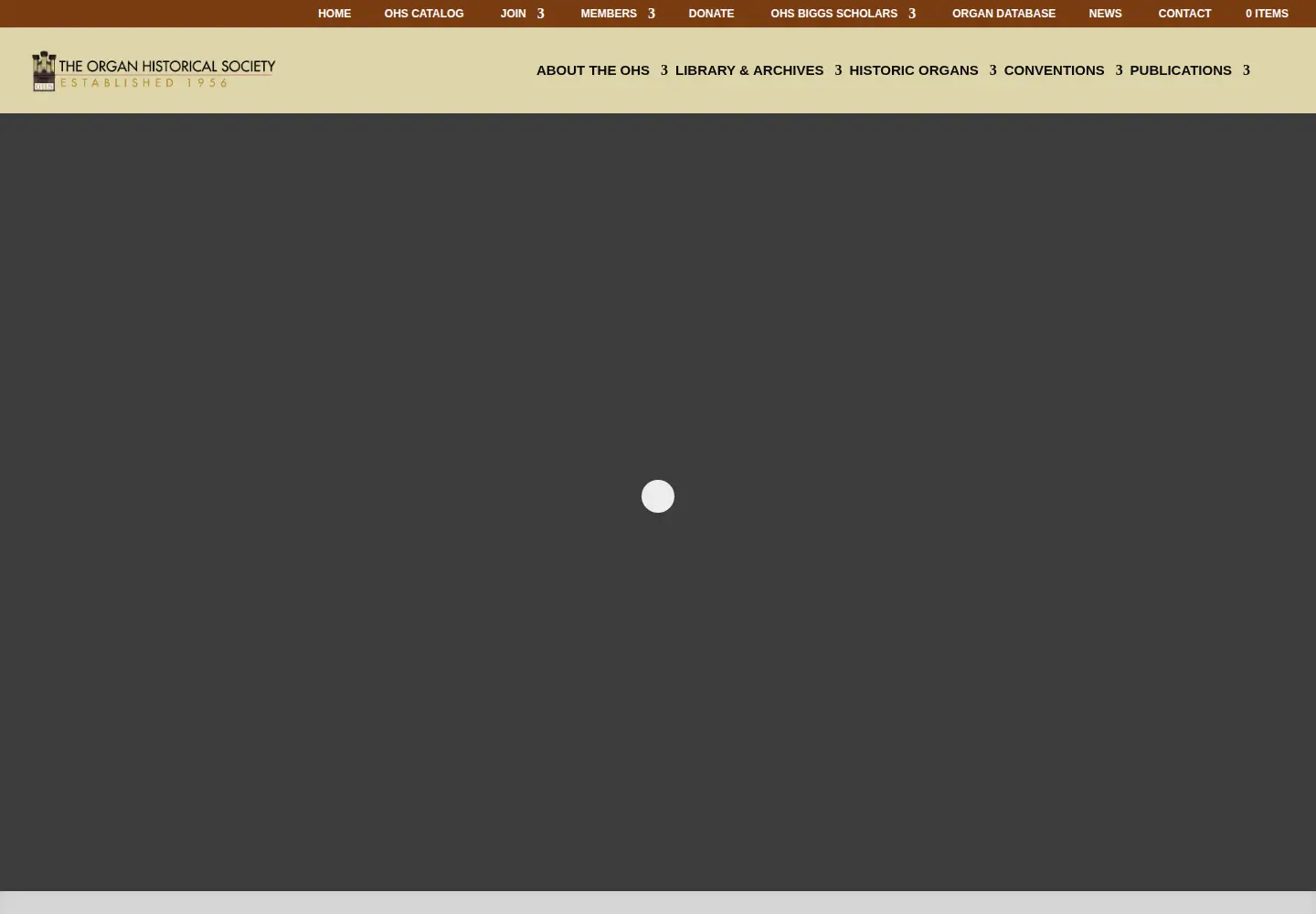Open the Publications menu
Image resolution: width=1316 pixels, height=914 pixels.
[x=1181, y=70]
